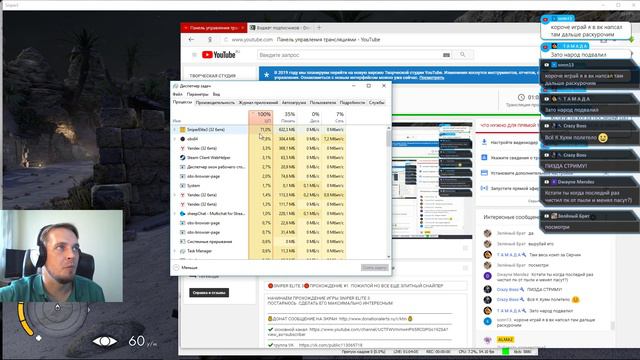Image resolution: width=640 pixels, height=360 pixels.
Task: Click the System process icon
Action: tap(182, 186)
